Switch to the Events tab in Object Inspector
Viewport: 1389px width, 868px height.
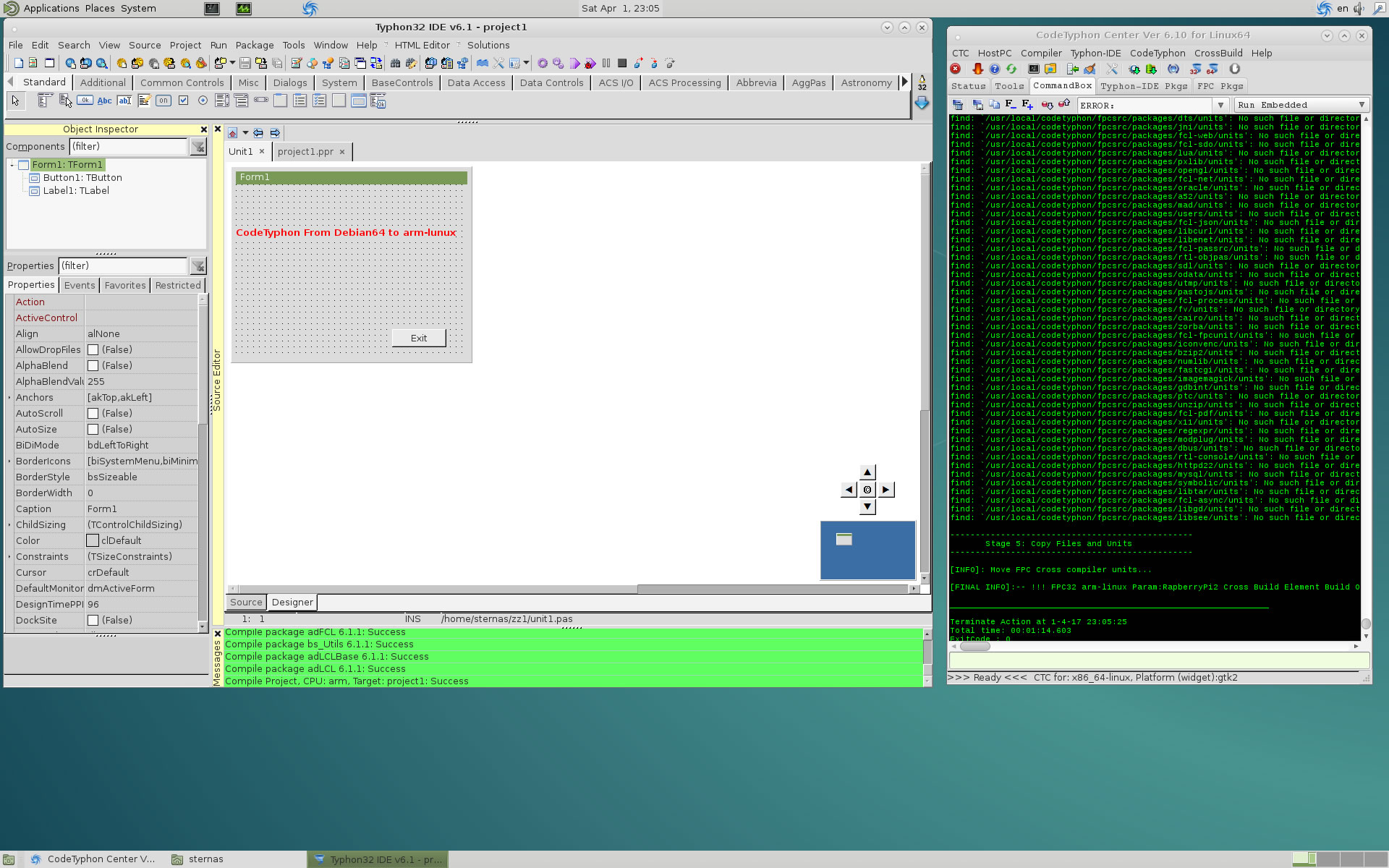click(x=80, y=286)
